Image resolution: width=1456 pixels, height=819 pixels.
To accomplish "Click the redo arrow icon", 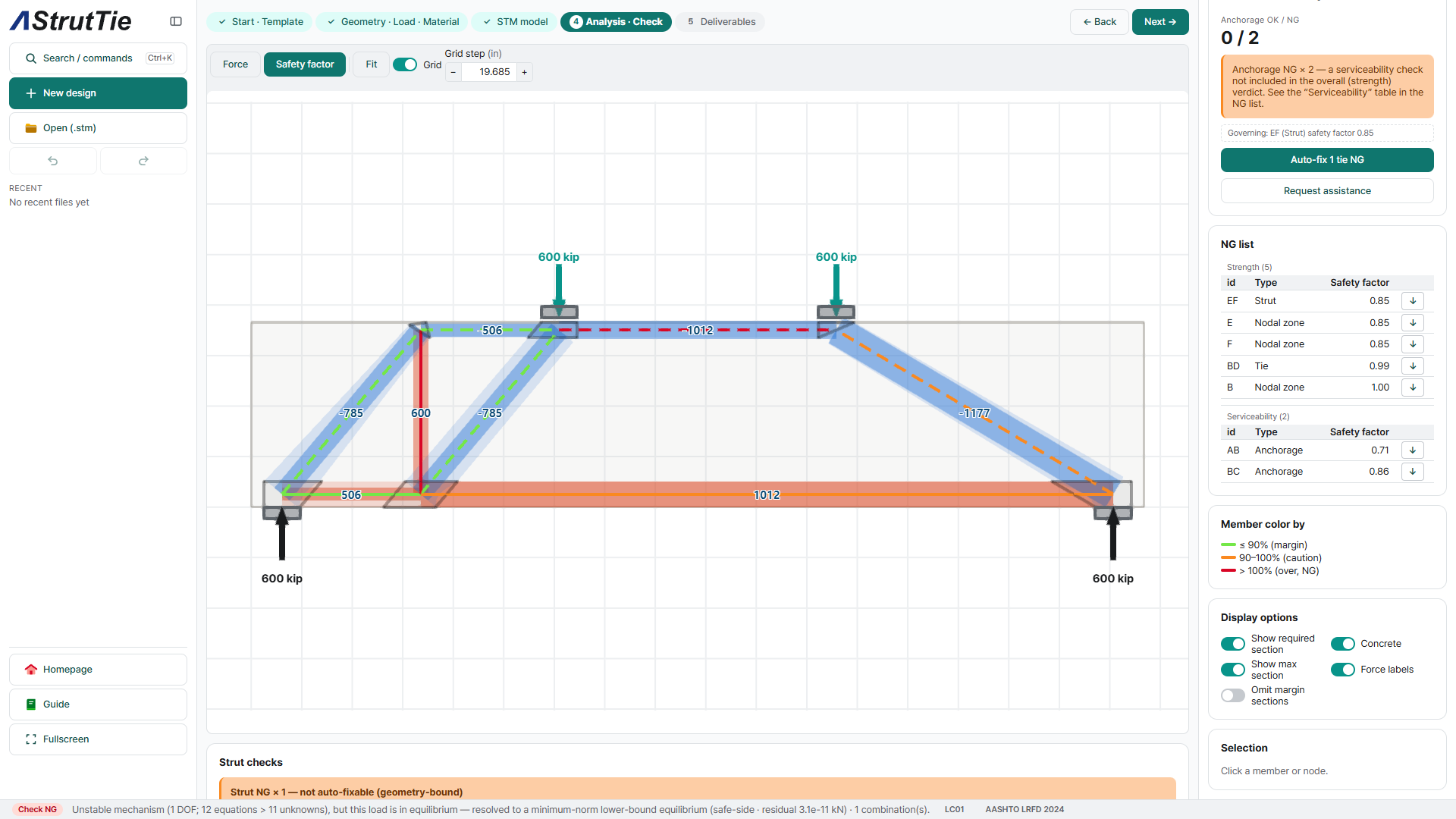I will (x=143, y=161).
